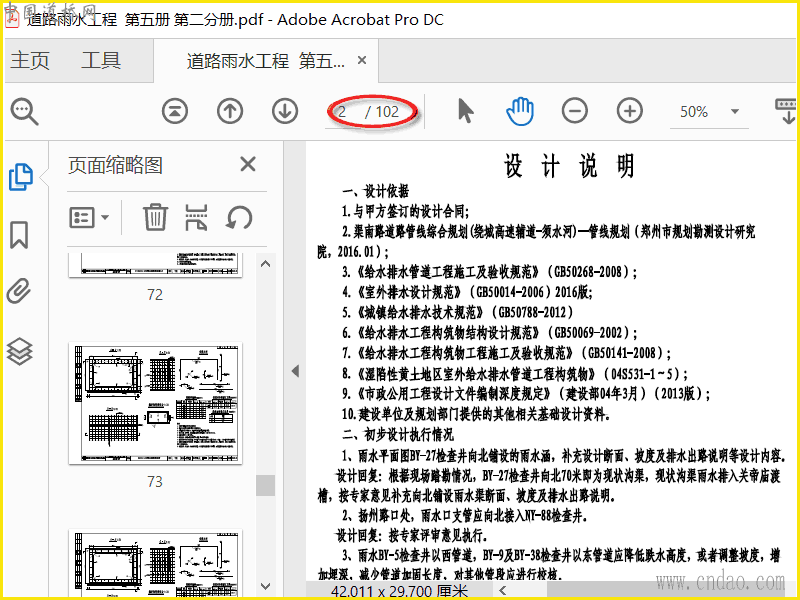This screenshot has height=600, width=800.
Task: Switch to the 主页 tab
Action: [30, 60]
